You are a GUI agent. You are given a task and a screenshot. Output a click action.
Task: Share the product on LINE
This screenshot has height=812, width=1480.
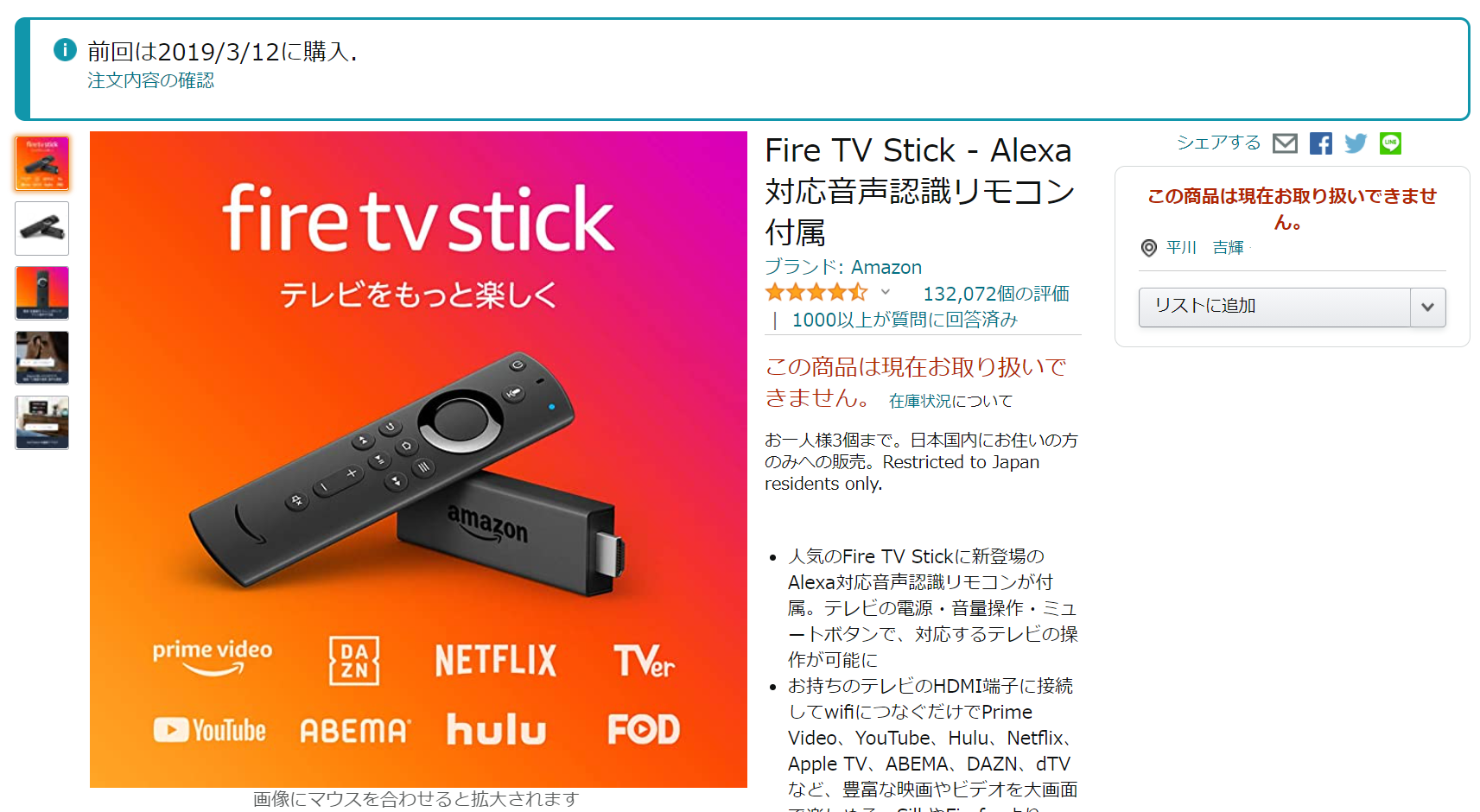pos(1390,143)
